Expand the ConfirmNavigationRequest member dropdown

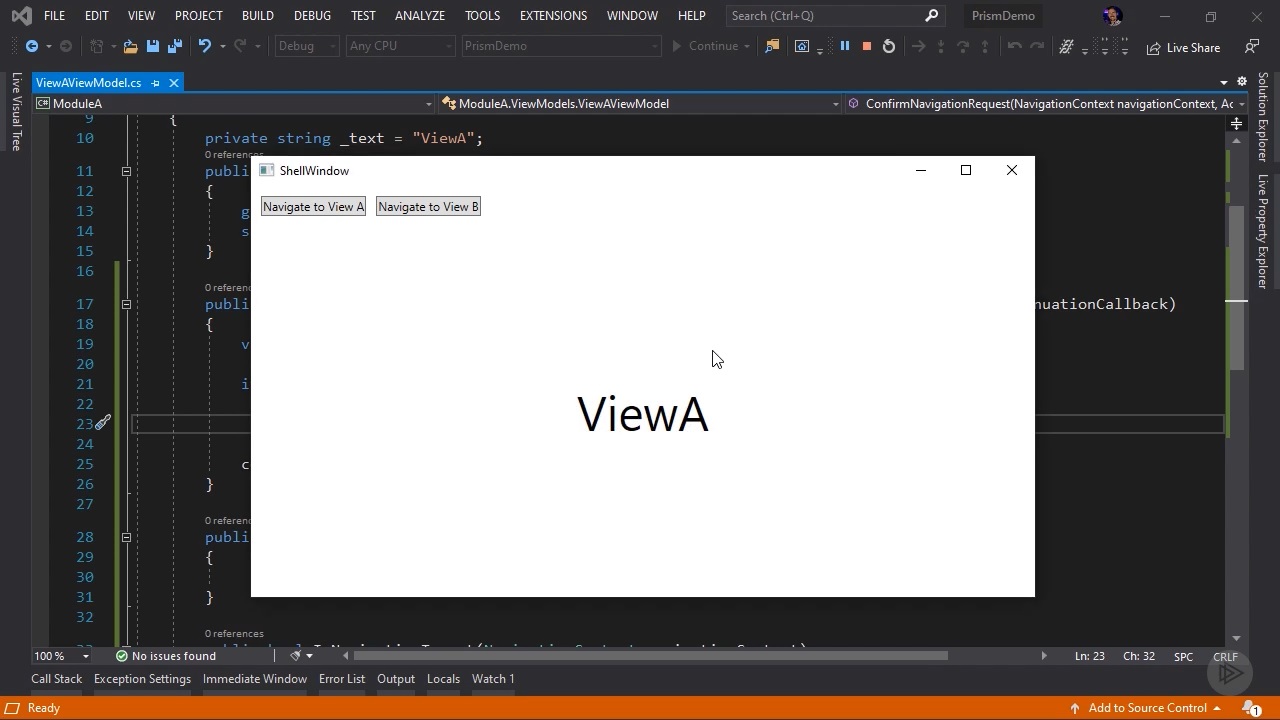point(1241,104)
